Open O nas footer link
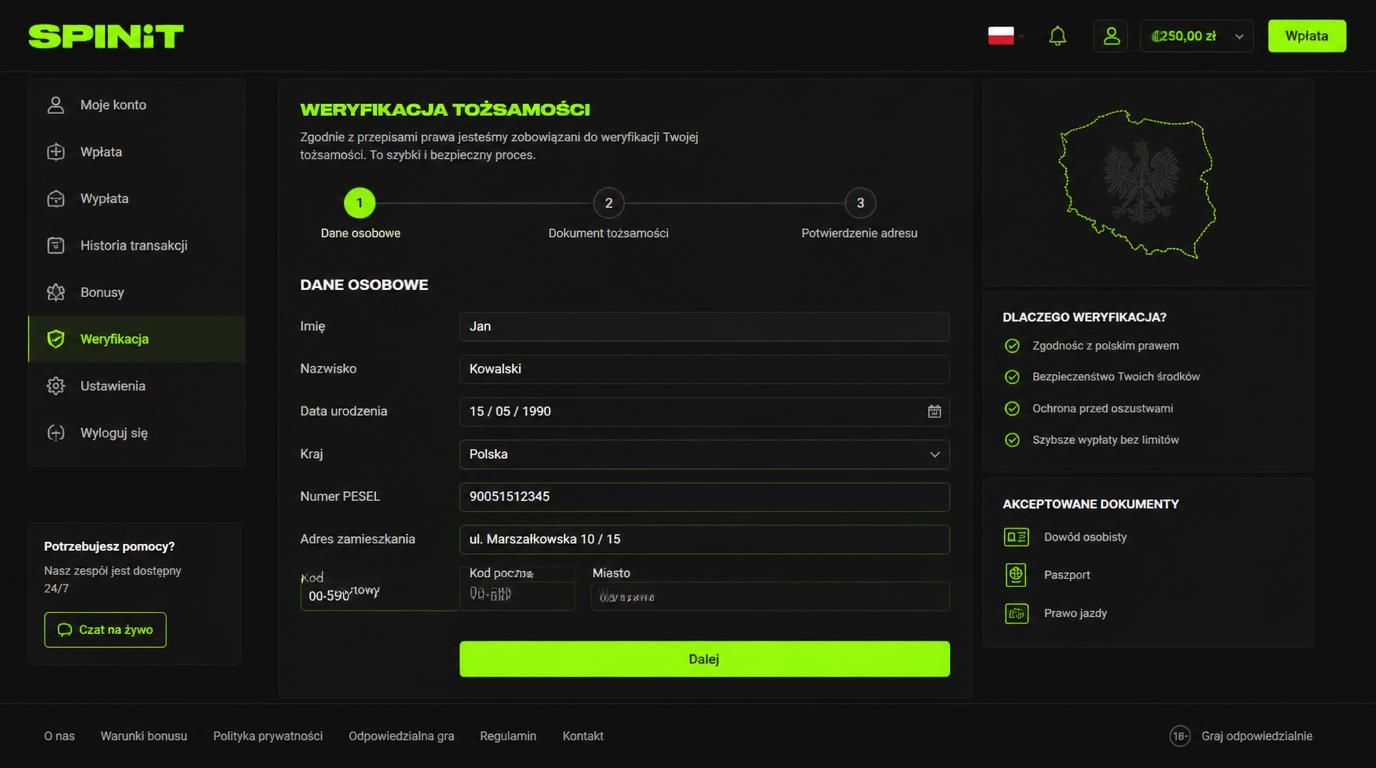 [59, 736]
